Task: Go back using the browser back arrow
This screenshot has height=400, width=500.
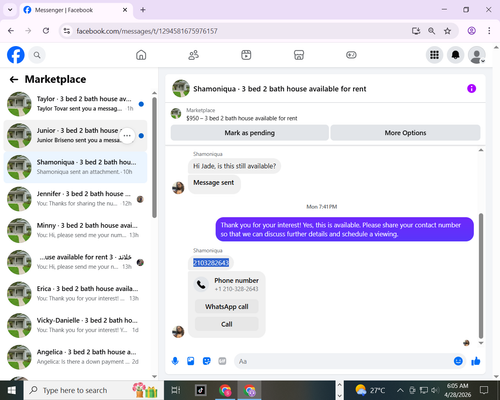Action: click(x=11, y=31)
